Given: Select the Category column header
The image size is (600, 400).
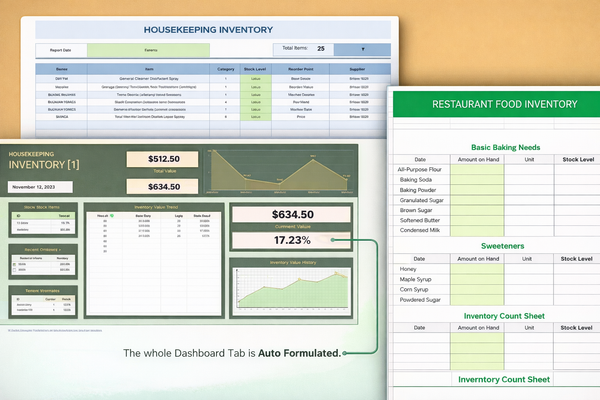Looking at the screenshot, I should click(227, 69).
